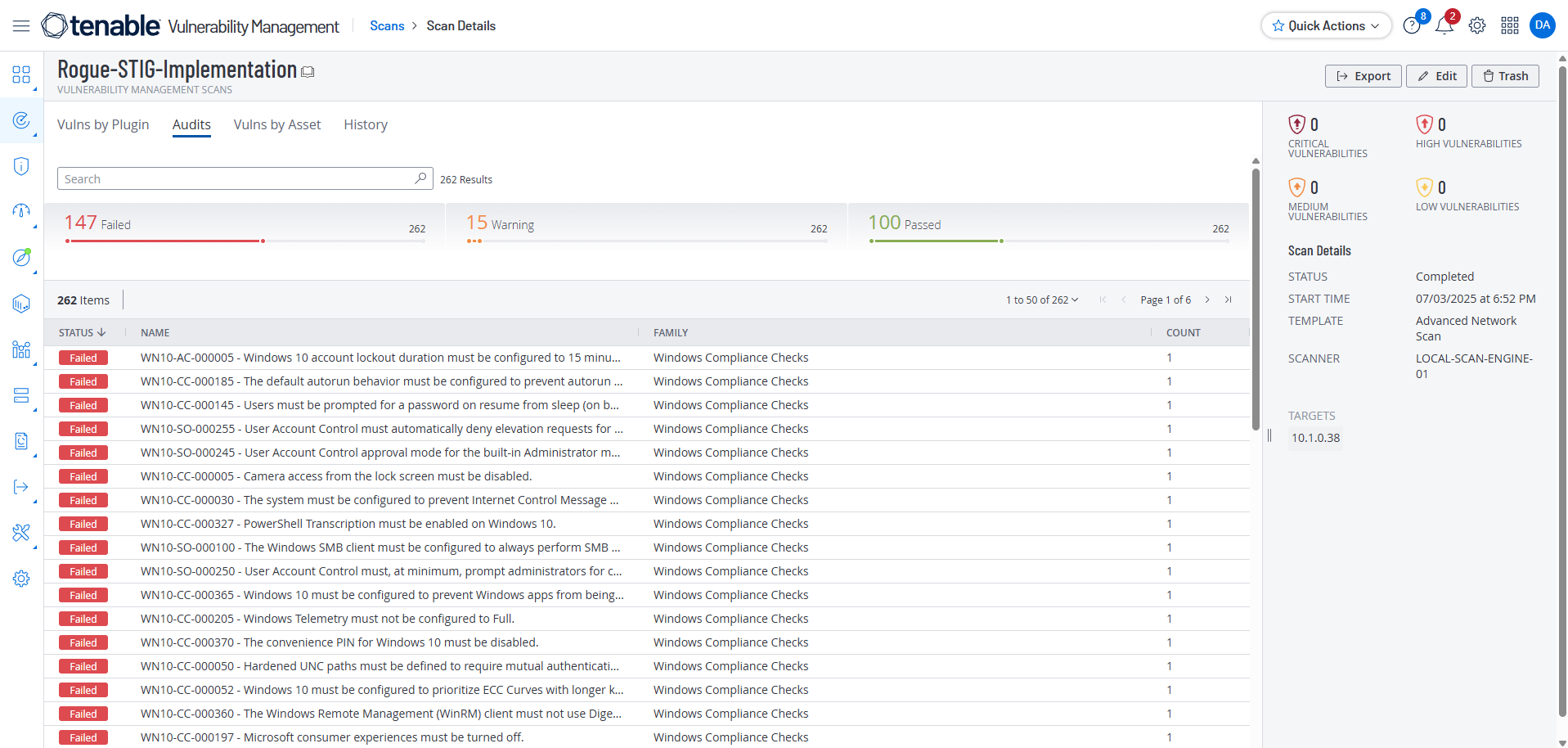The height and width of the screenshot is (748, 1568).
Task: Open the apps grid launcher icon
Action: tap(1509, 26)
